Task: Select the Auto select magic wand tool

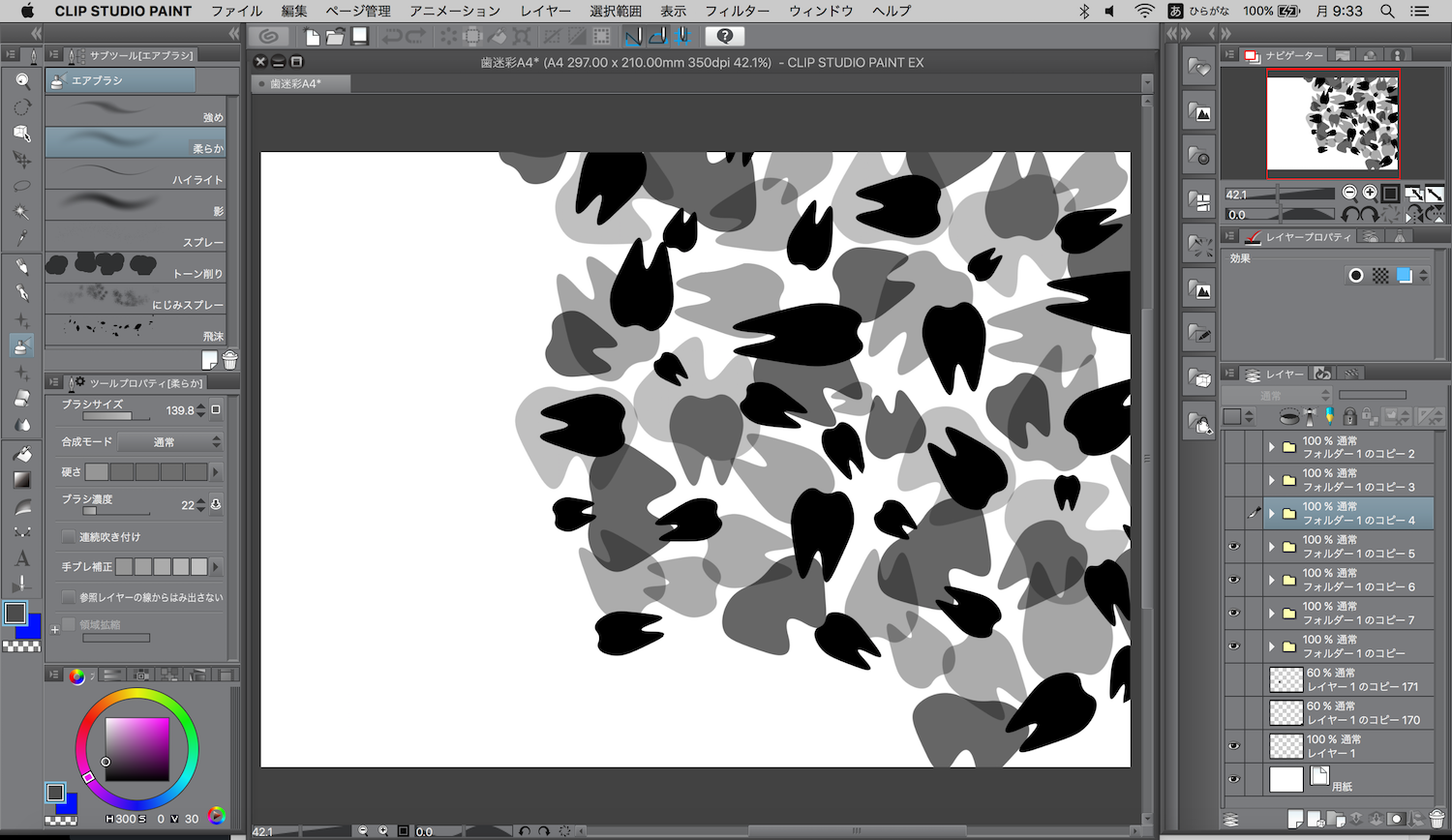Action: tap(22, 212)
